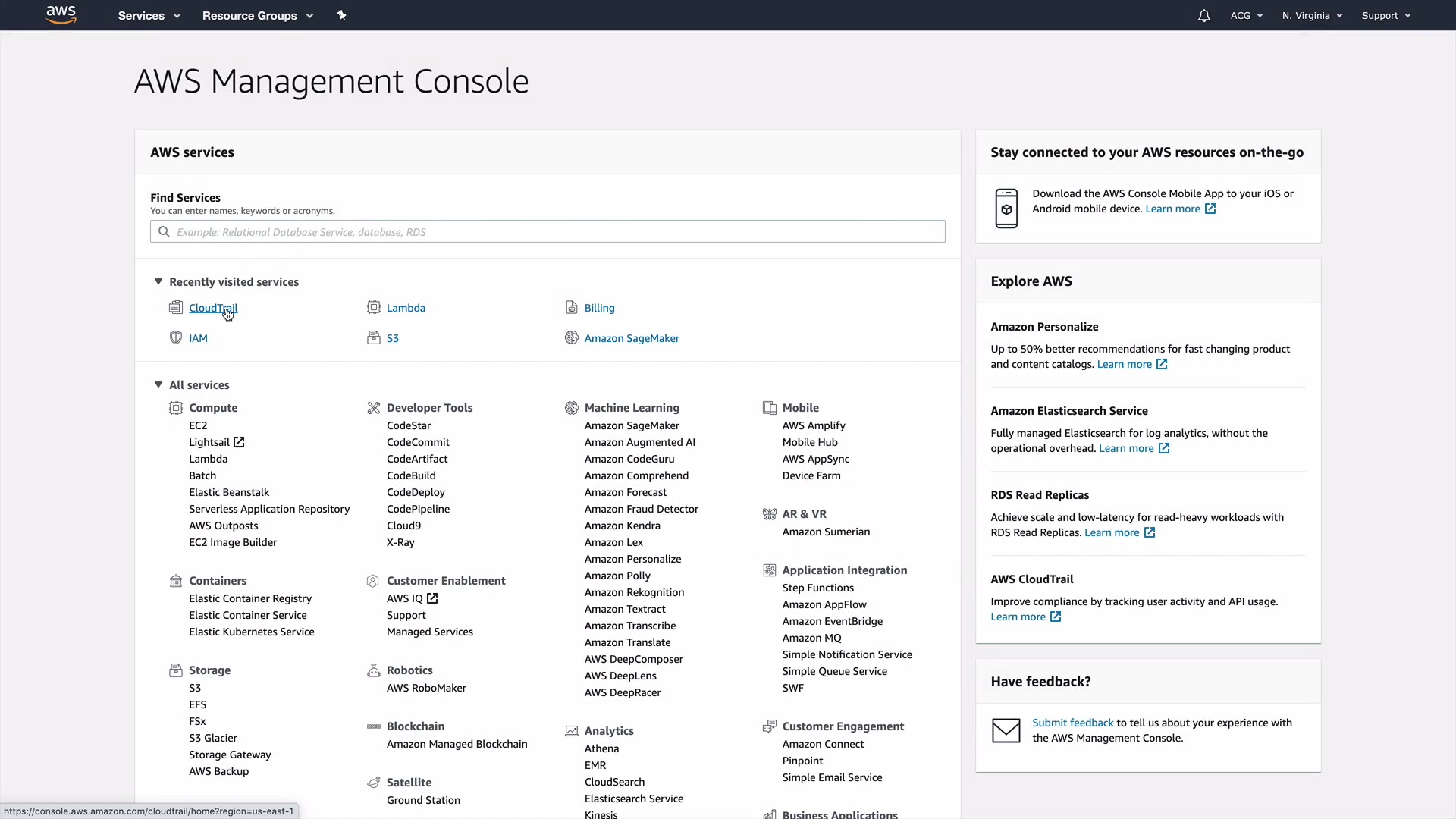Collapse the Recently visited services section
Screen dimensions: 1456x819
(x=158, y=281)
